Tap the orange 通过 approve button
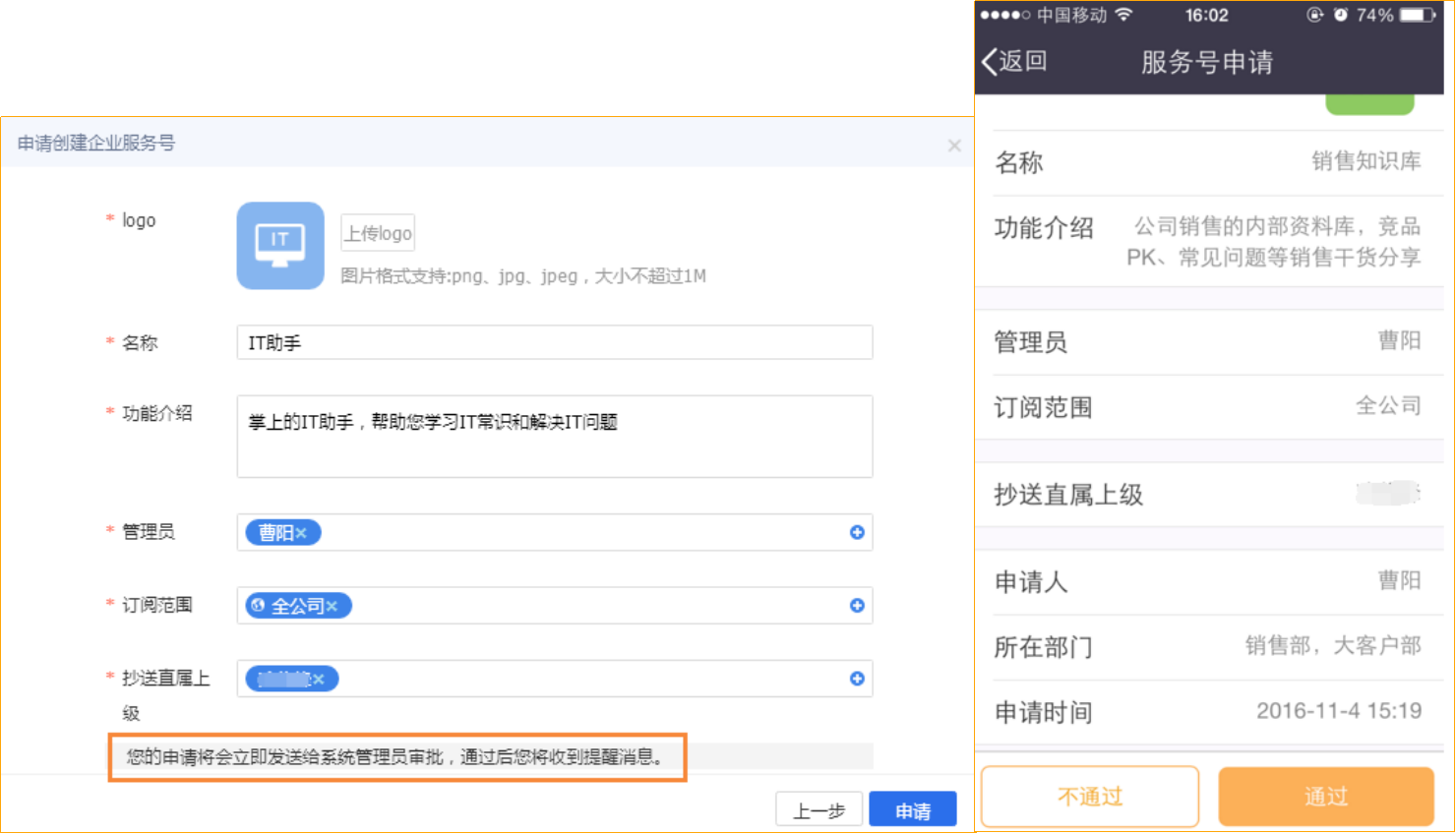Viewport: 1456px width, 834px height. point(1326,797)
